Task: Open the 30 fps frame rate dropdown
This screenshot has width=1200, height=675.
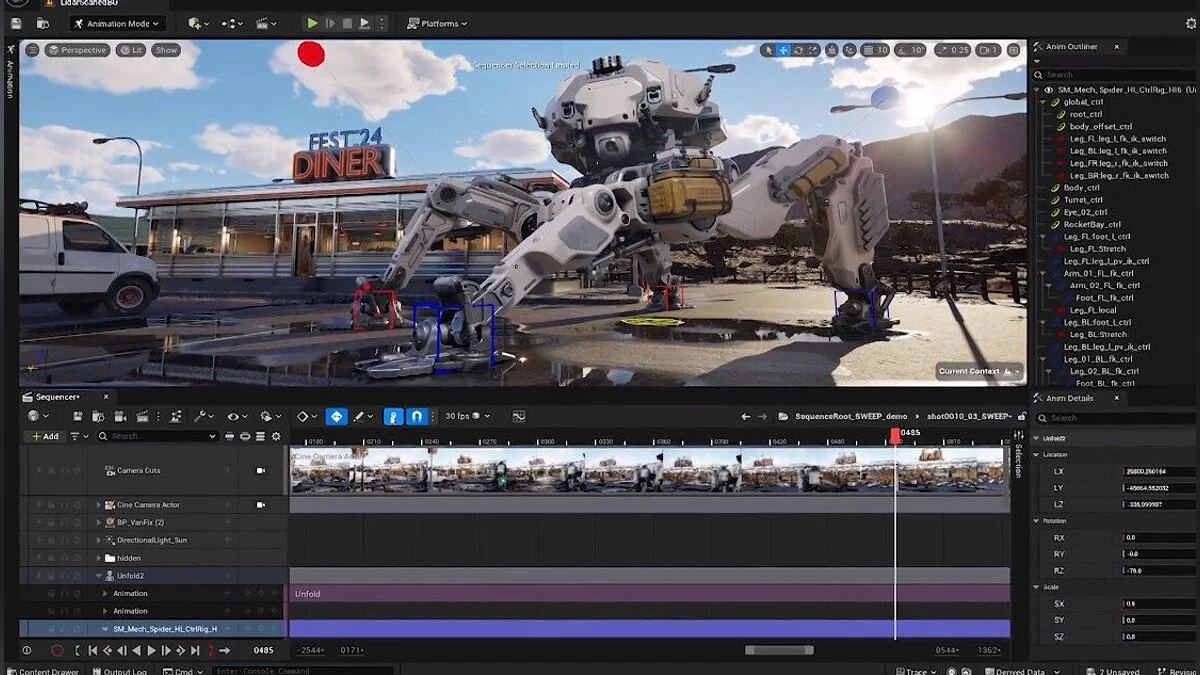Action: 469,416
